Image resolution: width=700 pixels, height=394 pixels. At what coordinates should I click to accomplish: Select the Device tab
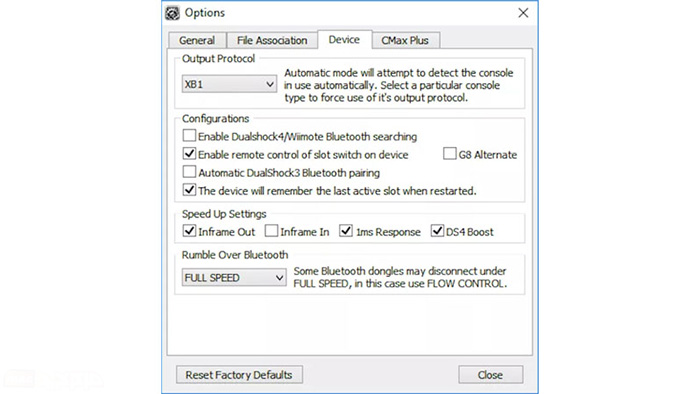coord(344,39)
